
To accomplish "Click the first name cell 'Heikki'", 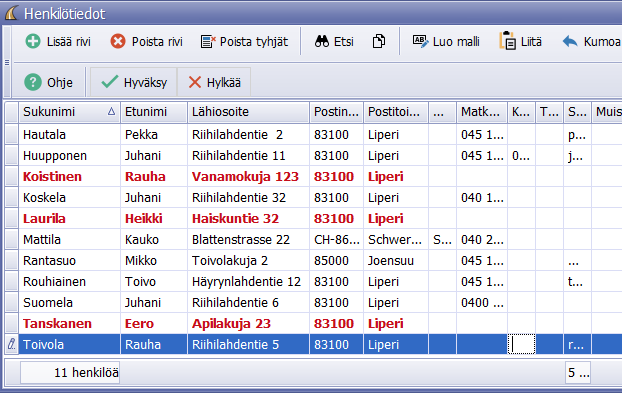I will click(154, 219).
